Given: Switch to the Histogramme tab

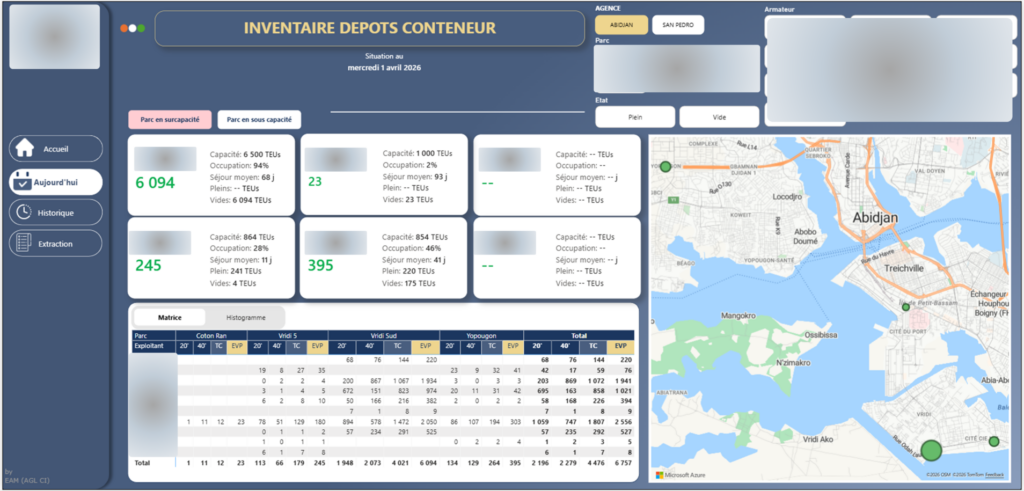Looking at the screenshot, I should tap(246, 317).
